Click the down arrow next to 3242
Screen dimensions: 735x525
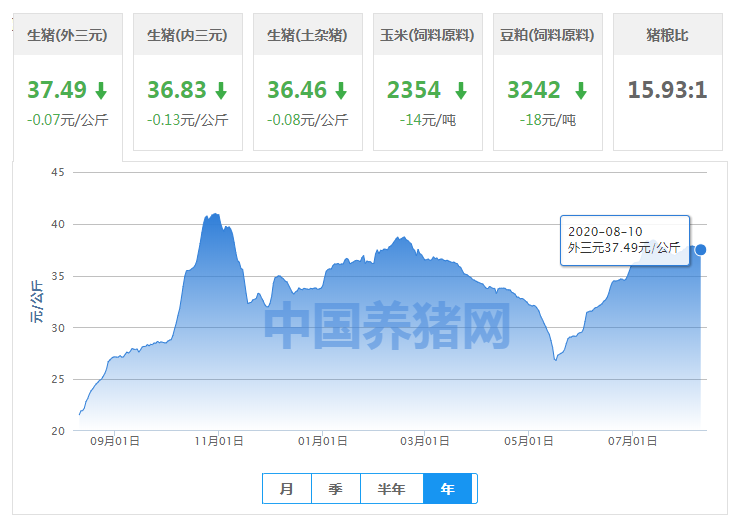click(x=581, y=90)
